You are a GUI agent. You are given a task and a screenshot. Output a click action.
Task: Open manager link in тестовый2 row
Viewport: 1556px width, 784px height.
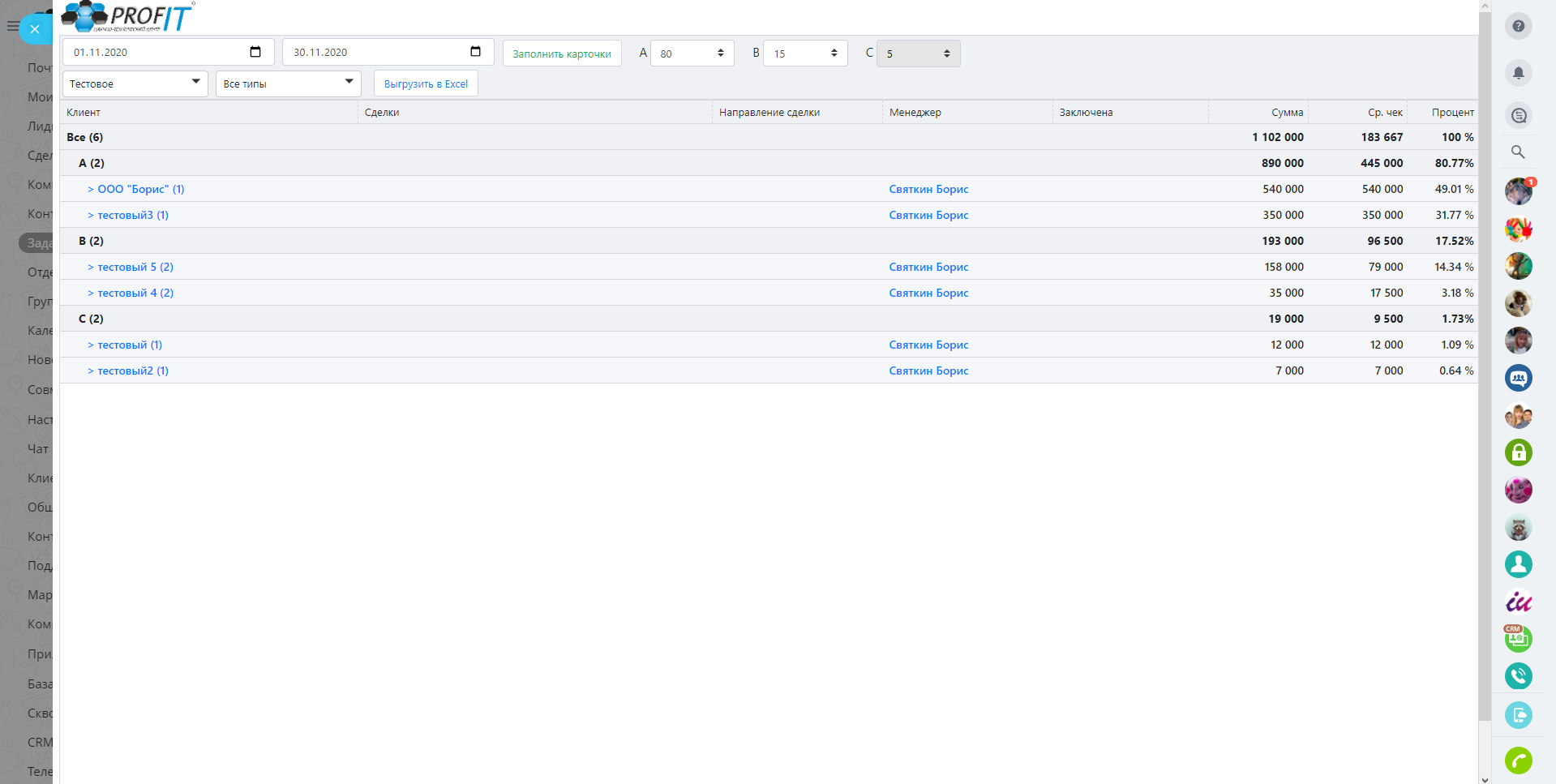[x=928, y=371]
